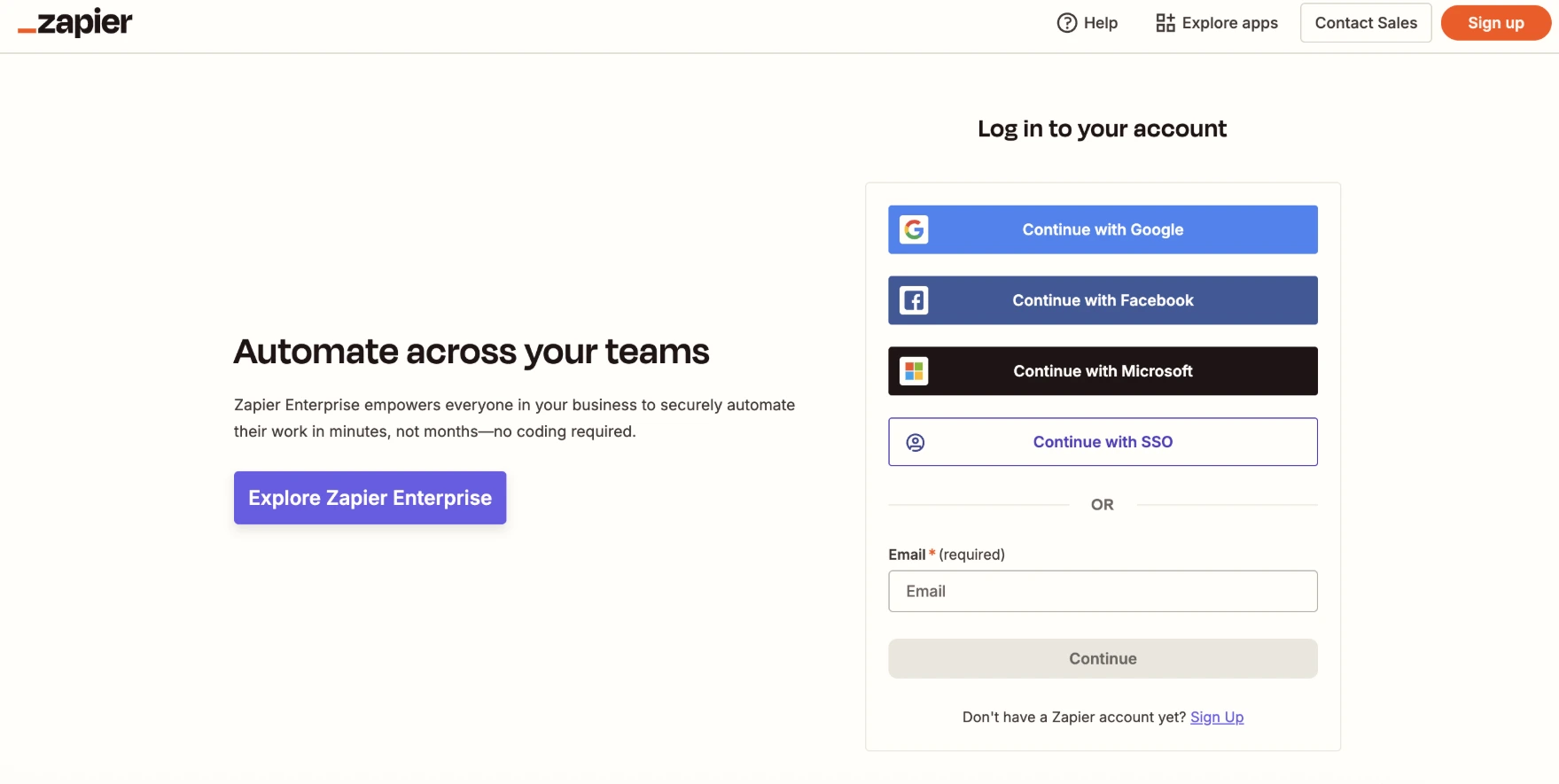Open the Help menu text

tap(1101, 23)
